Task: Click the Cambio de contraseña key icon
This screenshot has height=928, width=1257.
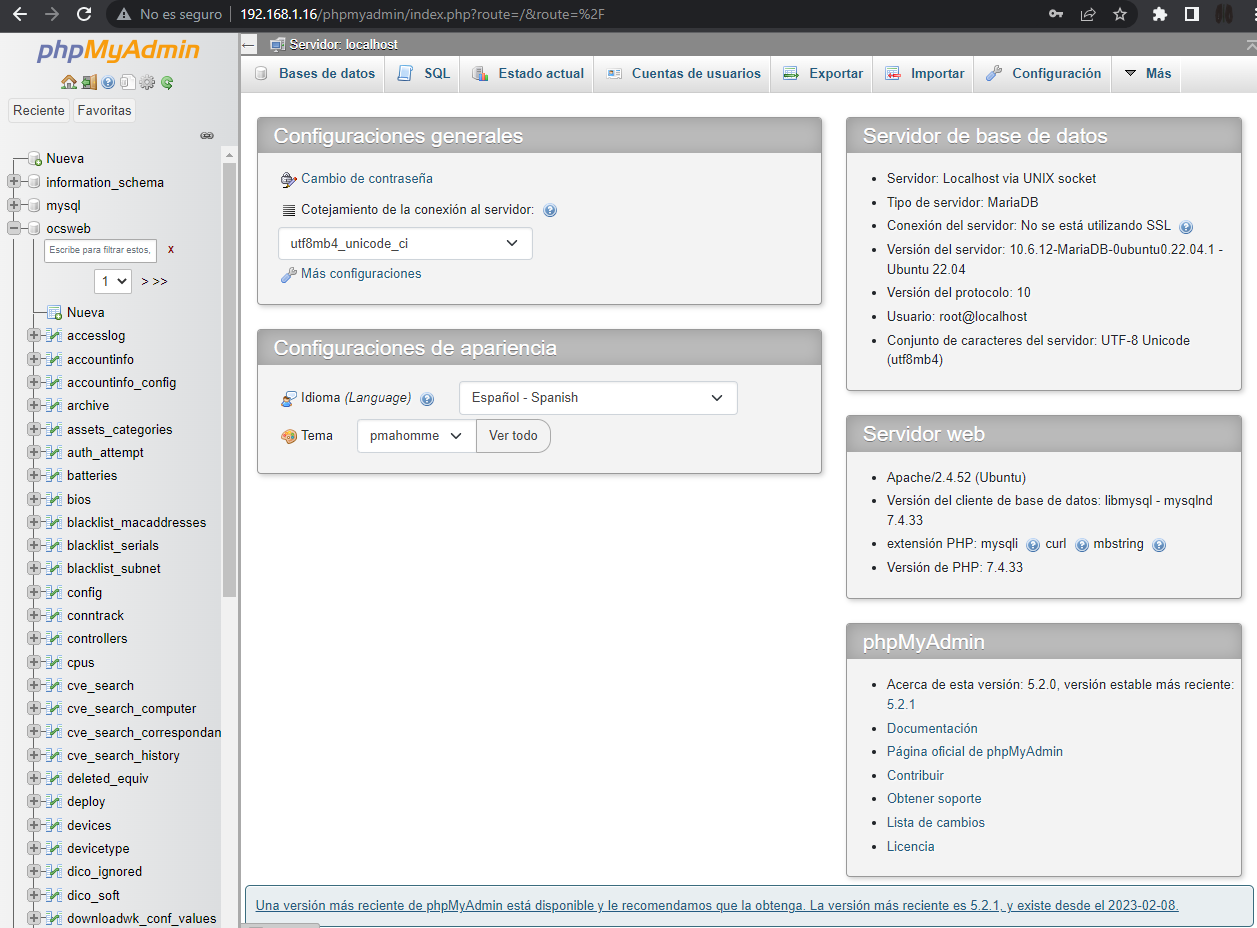Action: (x=289, y=179)
